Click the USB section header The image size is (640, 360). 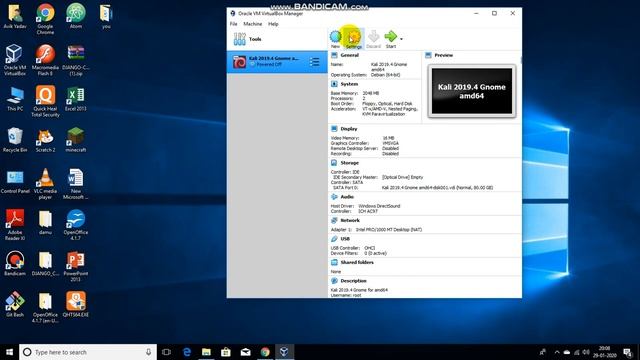click(345, 239)
